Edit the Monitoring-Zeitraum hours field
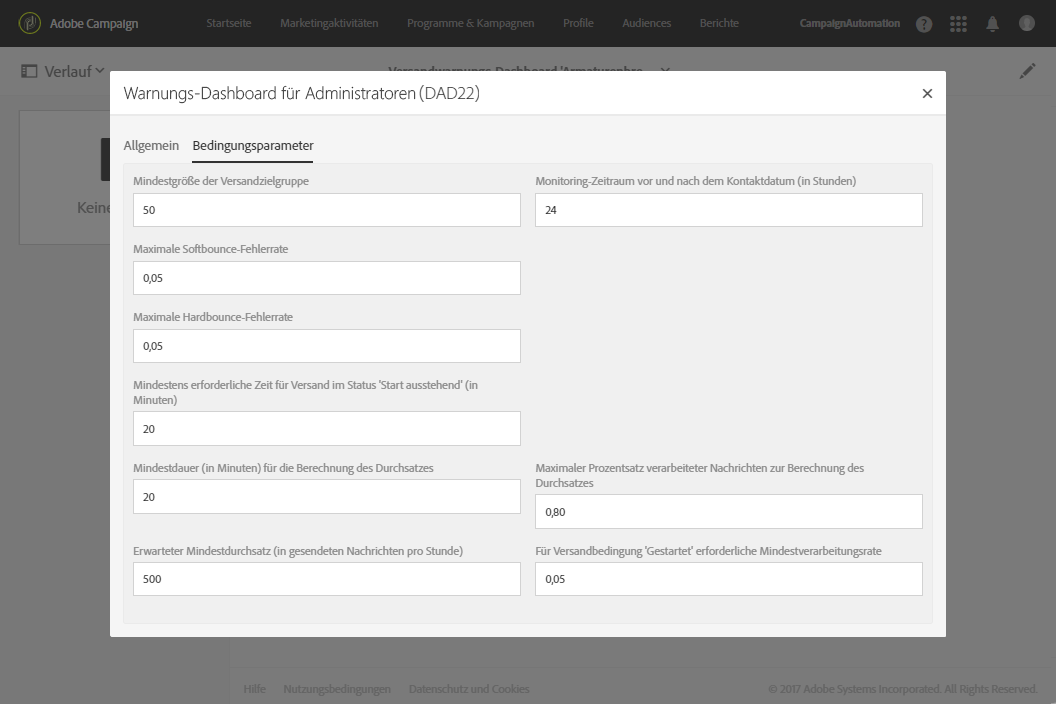 (x=728, y=210)
